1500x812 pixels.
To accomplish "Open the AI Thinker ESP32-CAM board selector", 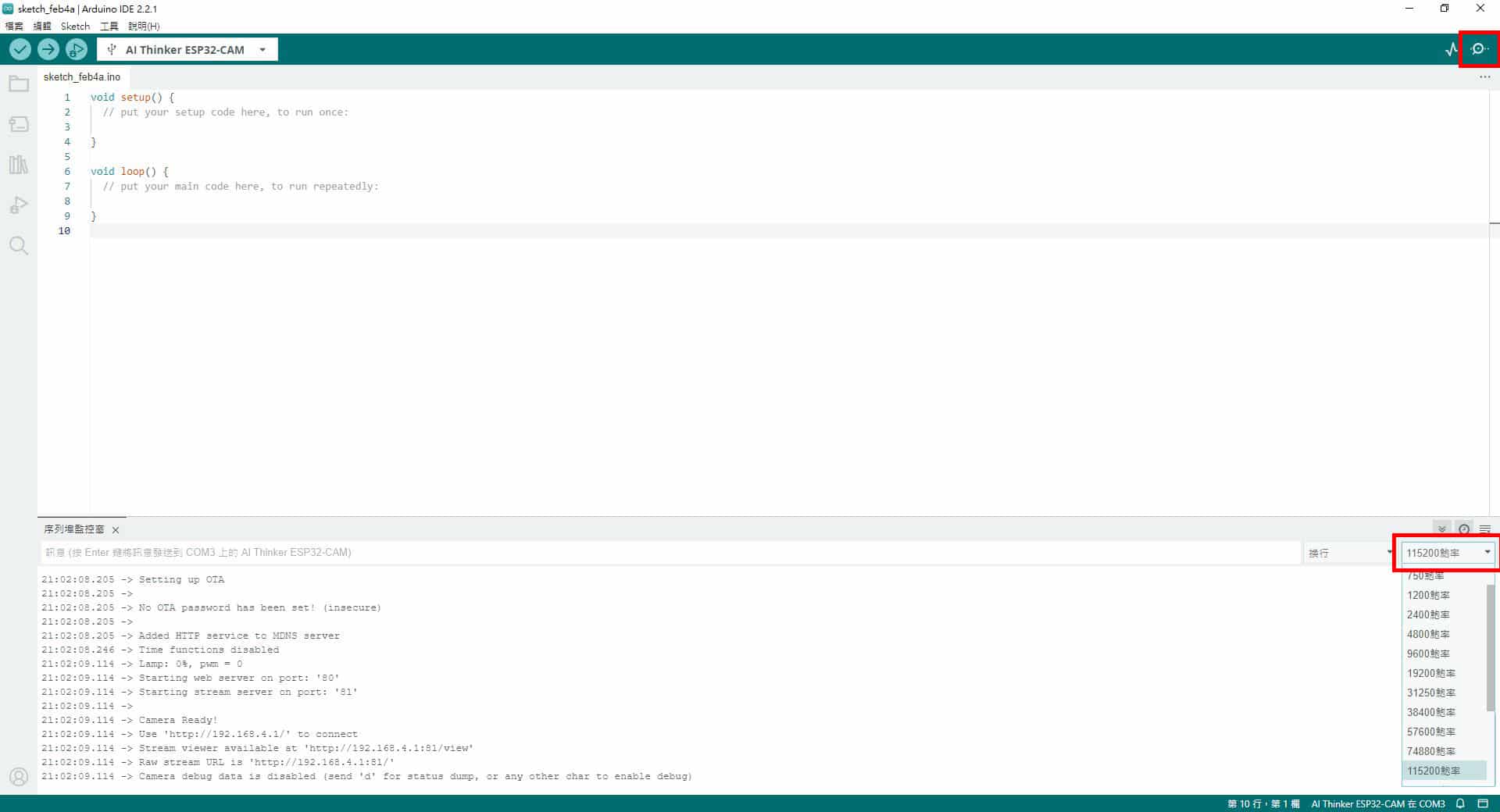I will point(187,49).
